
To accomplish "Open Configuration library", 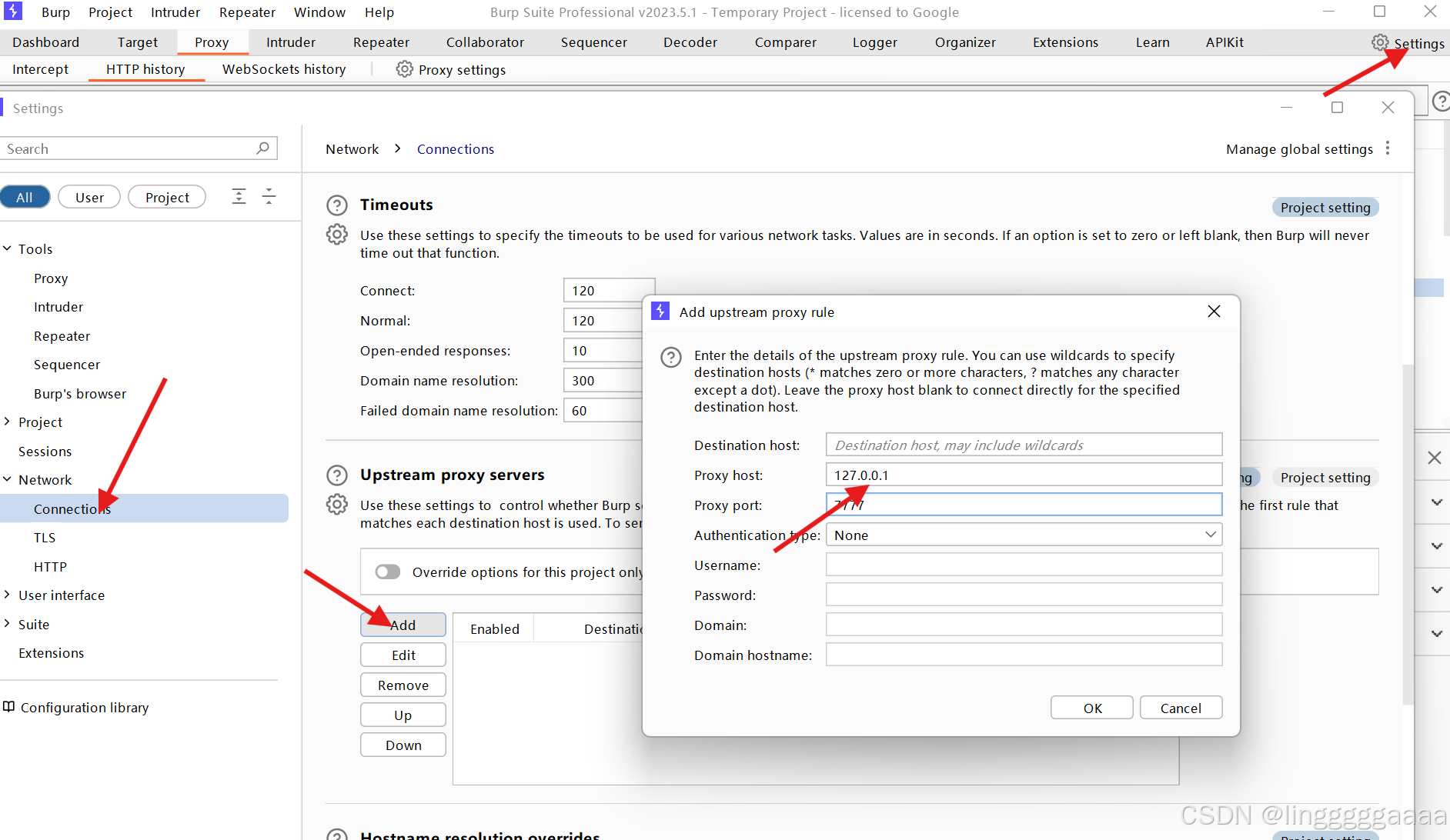I will (84, 707).
